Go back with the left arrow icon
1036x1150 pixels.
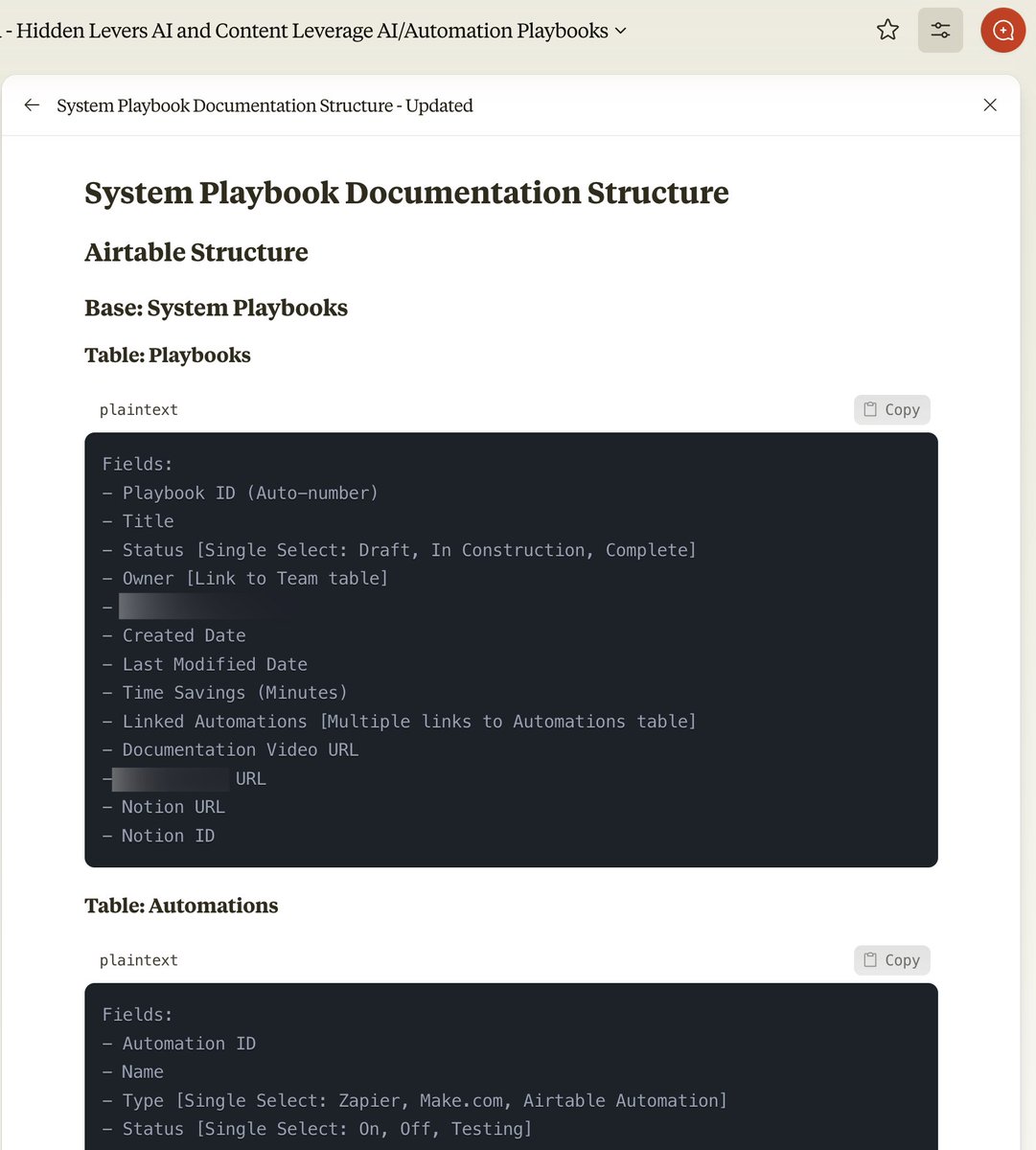[32, 105]
